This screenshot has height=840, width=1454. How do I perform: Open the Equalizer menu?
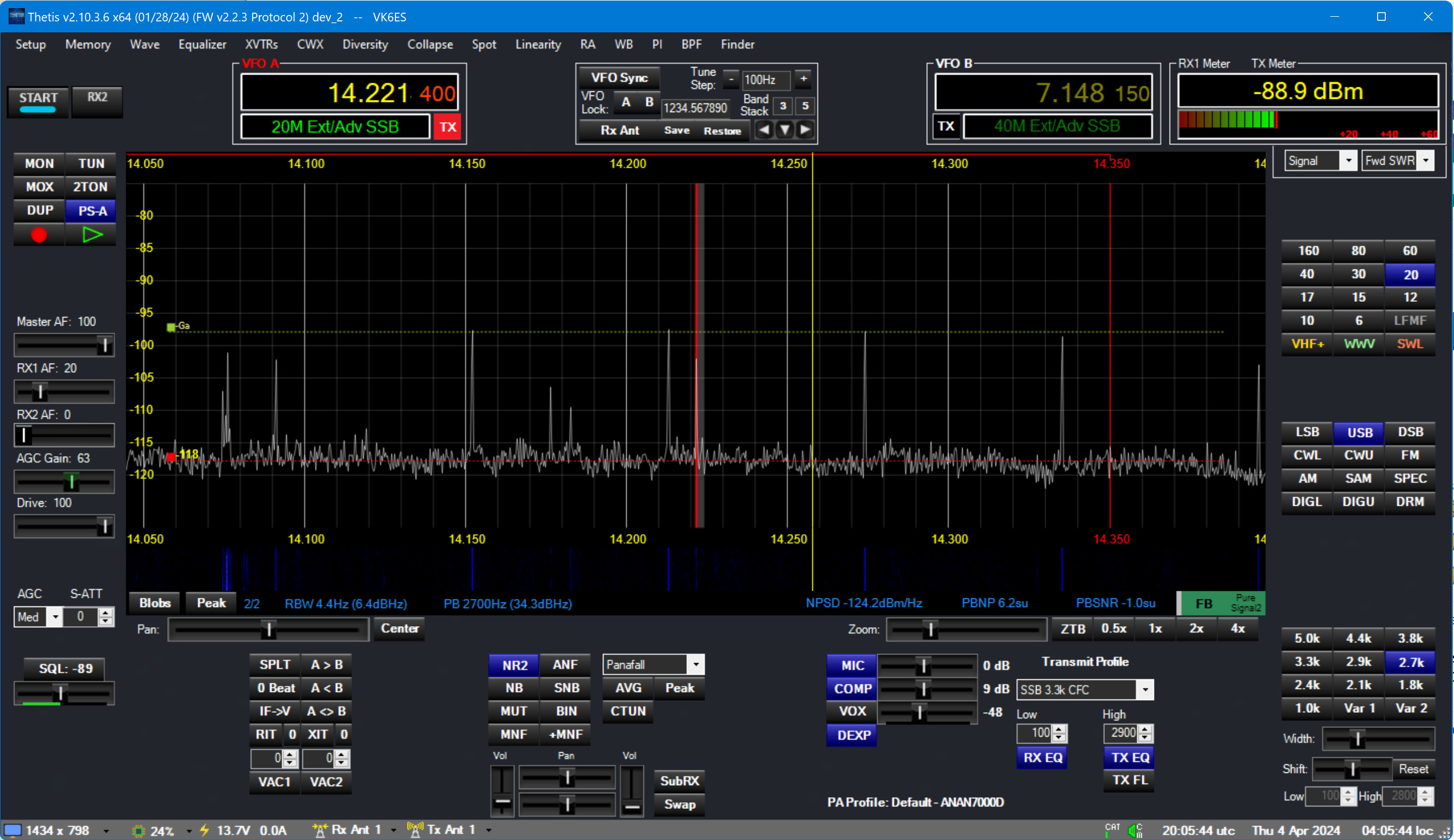coord(202,45)
